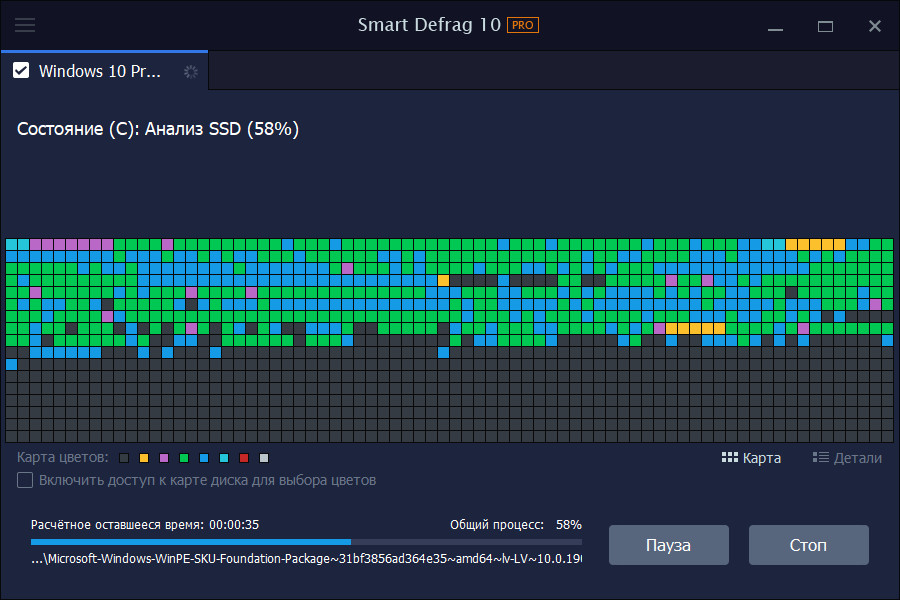Enable the Включить доступ к карте диска checkbox
The width and height of the screenshot is (900, 600).
tap(25, 480)
